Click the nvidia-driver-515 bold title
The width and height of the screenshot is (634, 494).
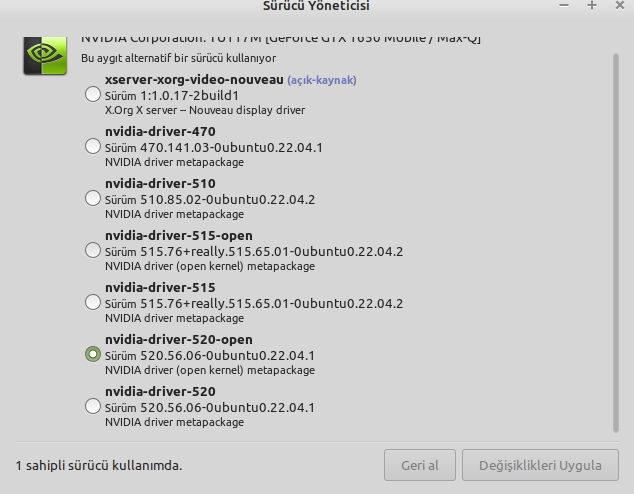pyautogui.click(x=160, y=288)
